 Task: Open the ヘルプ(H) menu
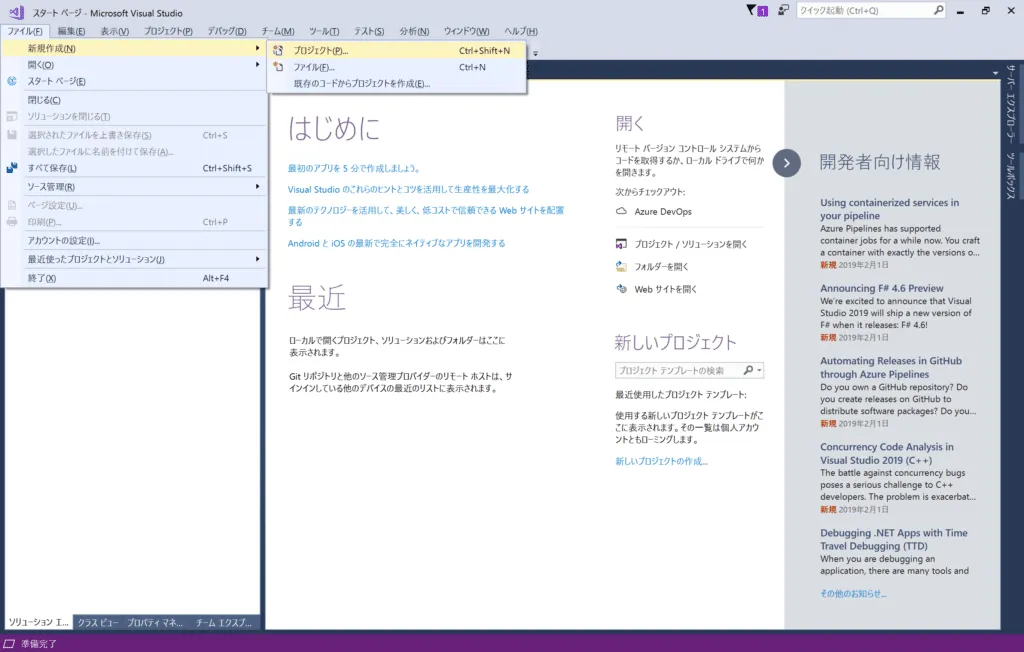pyautogui.click(x=520, y=31)
